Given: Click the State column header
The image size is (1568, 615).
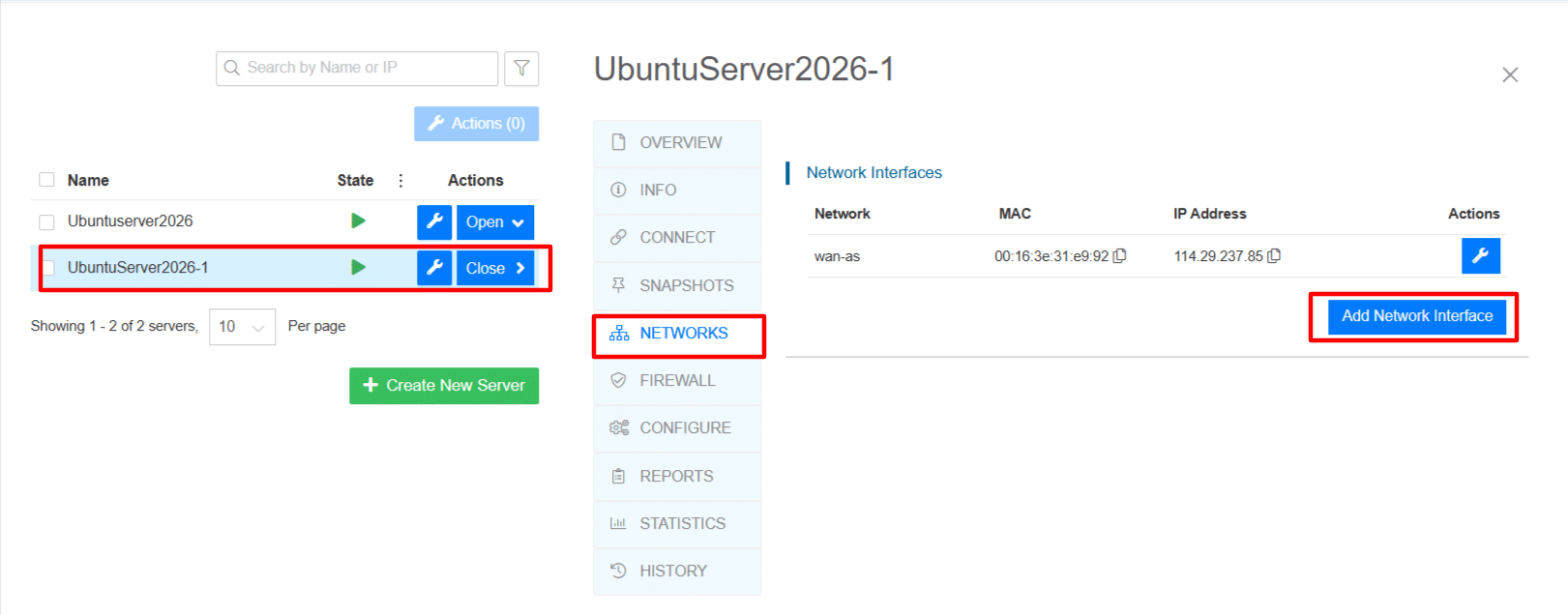Looking at the screenshot, I should 355,181.
